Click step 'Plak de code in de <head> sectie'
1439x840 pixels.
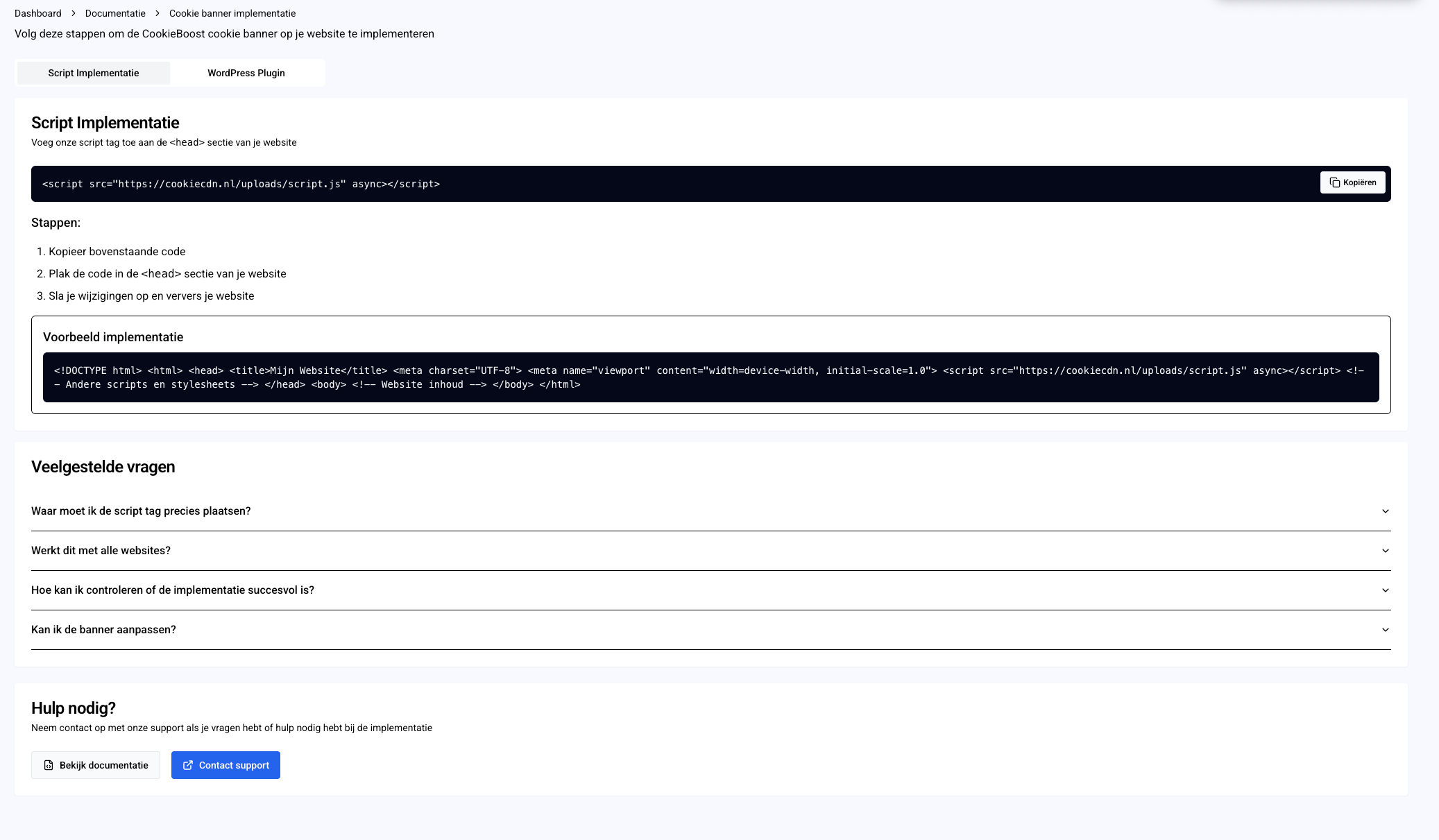167,274
